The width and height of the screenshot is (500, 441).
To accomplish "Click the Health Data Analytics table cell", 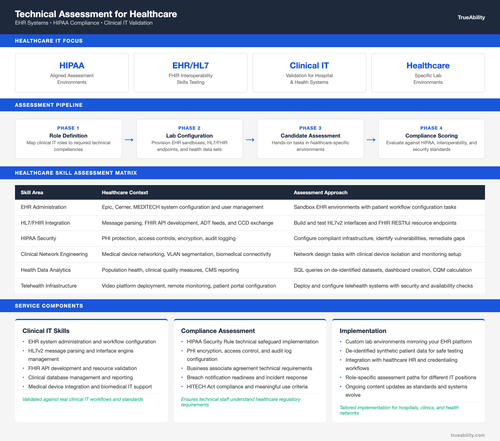I will (x=46, y=270).
